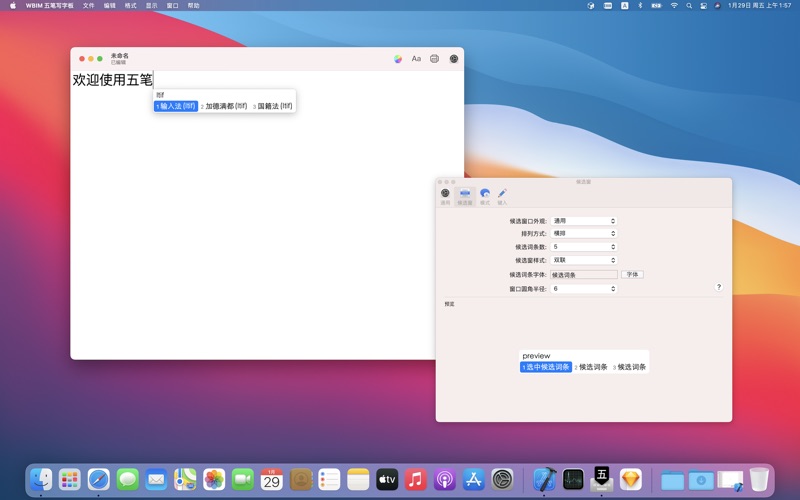
Task: Click the input source A icon in menu bar
Action: (x=624, y=6)
